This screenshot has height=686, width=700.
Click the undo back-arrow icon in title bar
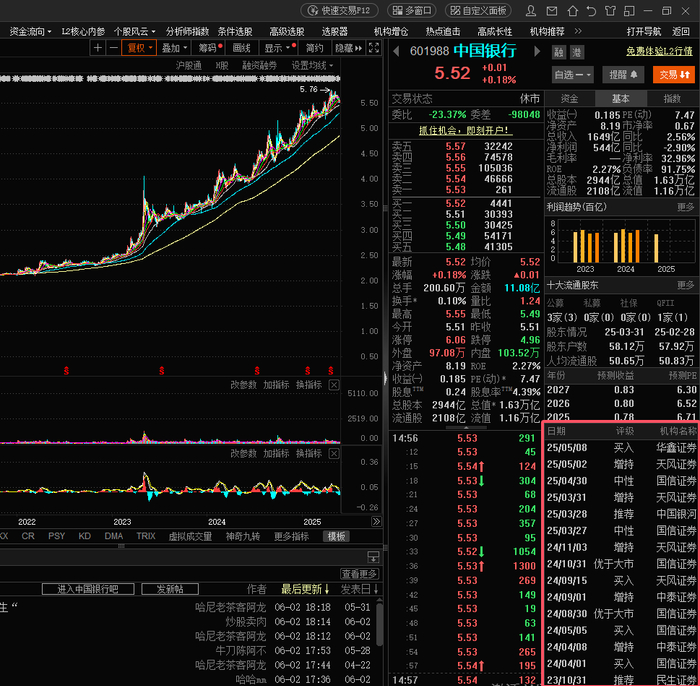[592, 11]
